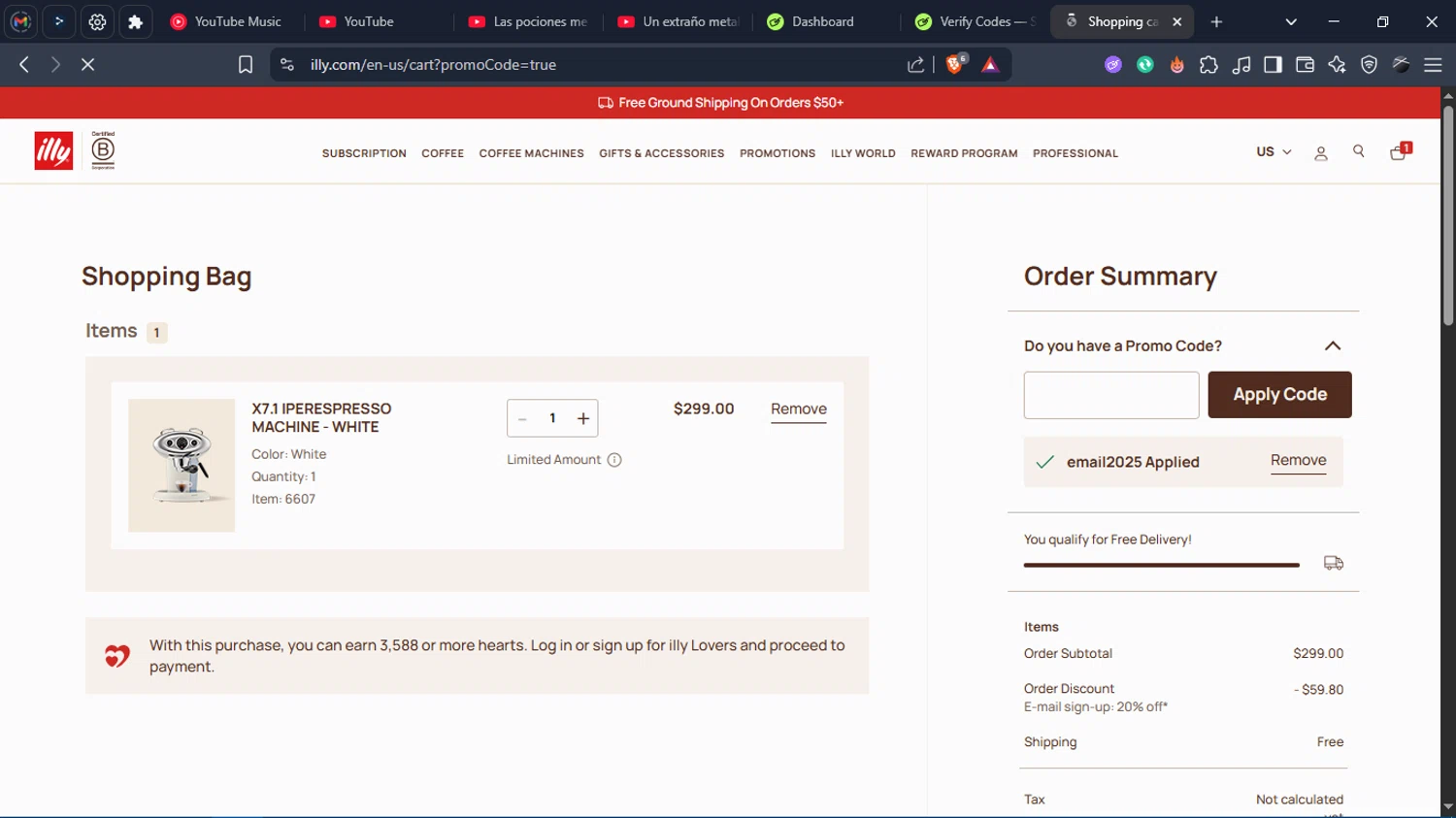The height and width of the screenshot is (818, 1456).
Task: Click the Apply Code button
Action: coord(1279,395)
